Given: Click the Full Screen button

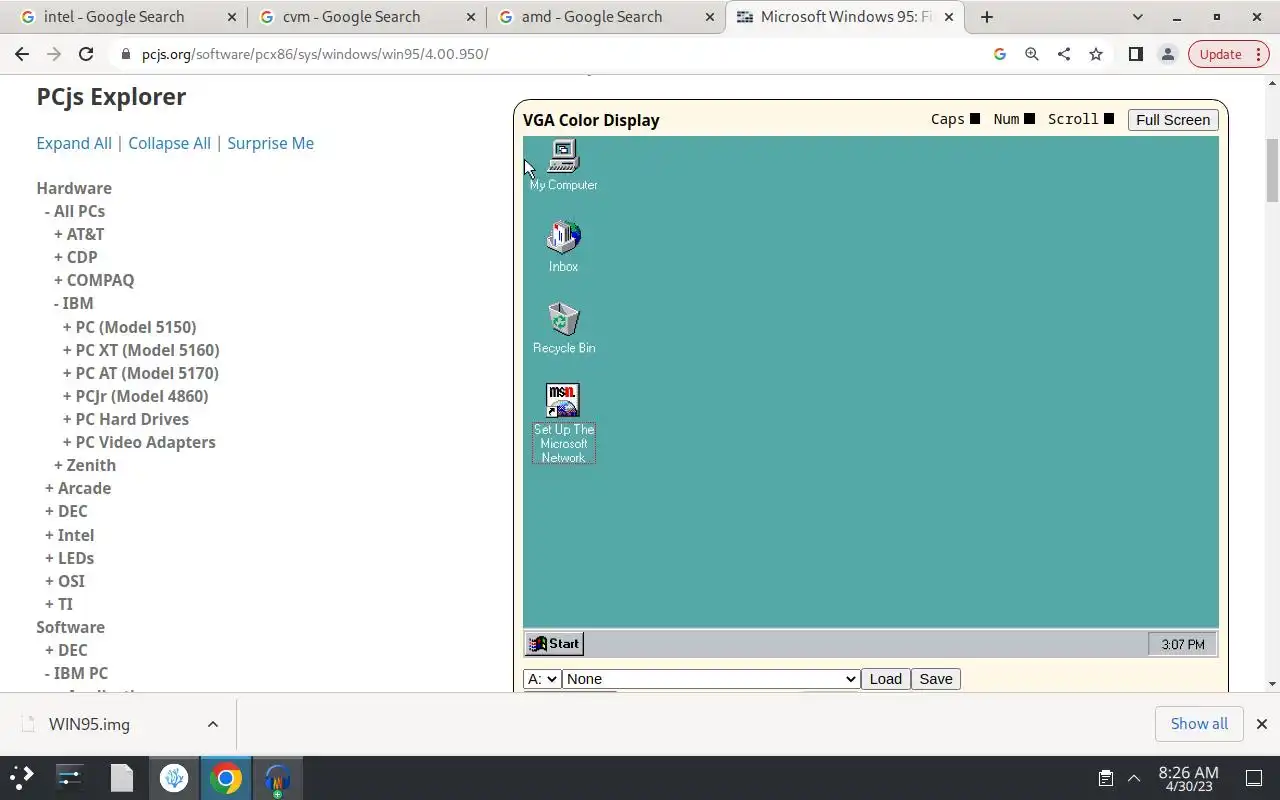Looking at the screenshot, I should (1172, 120).
